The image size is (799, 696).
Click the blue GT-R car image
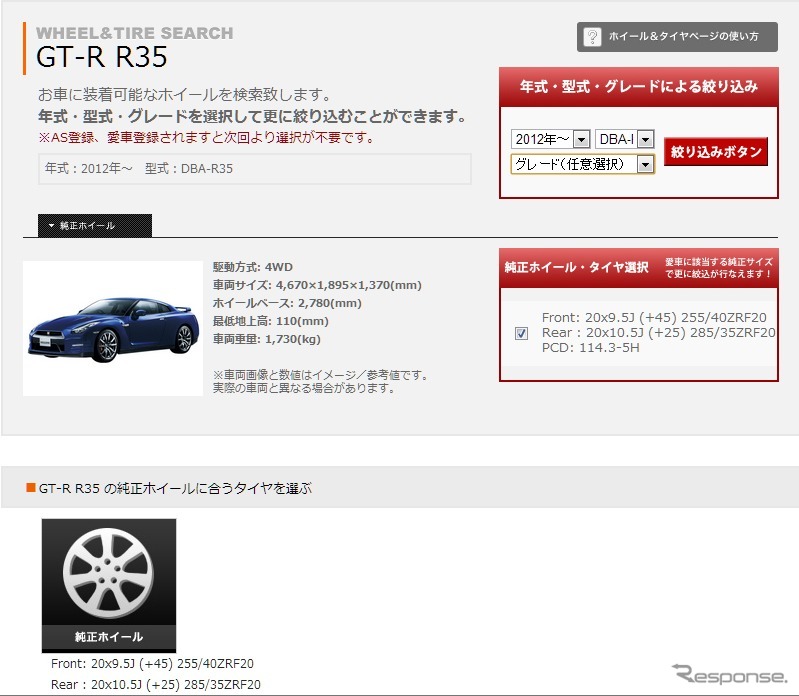113,328
